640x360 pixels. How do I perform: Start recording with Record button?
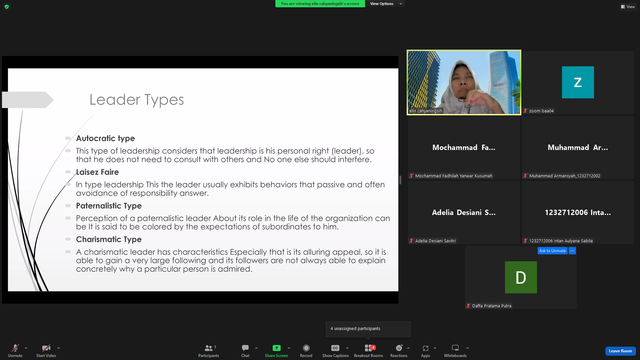(306, 350)
